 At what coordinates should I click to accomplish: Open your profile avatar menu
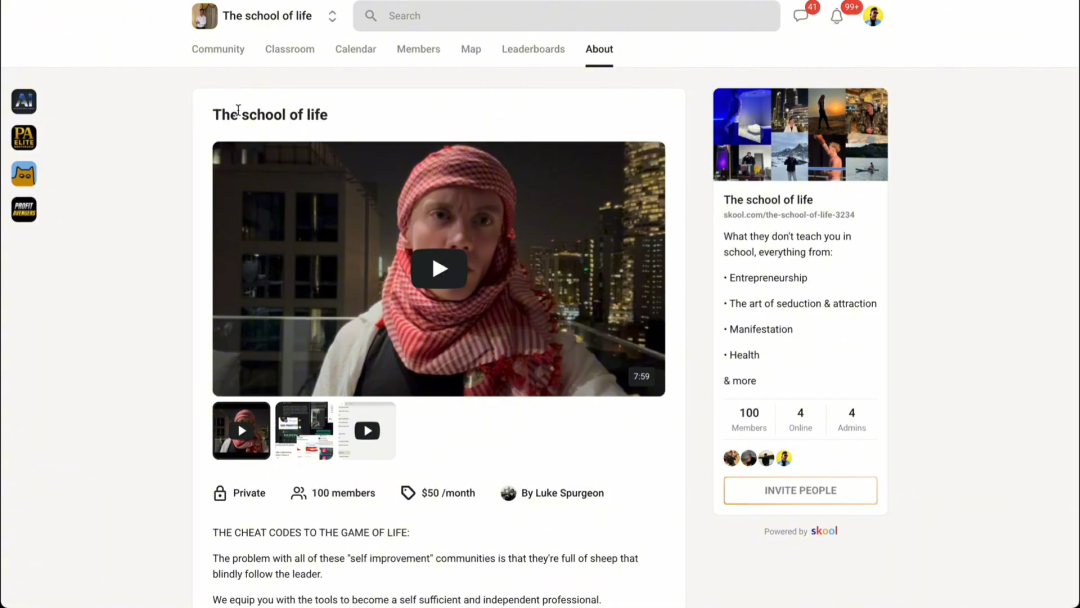(x=873, y=16)
